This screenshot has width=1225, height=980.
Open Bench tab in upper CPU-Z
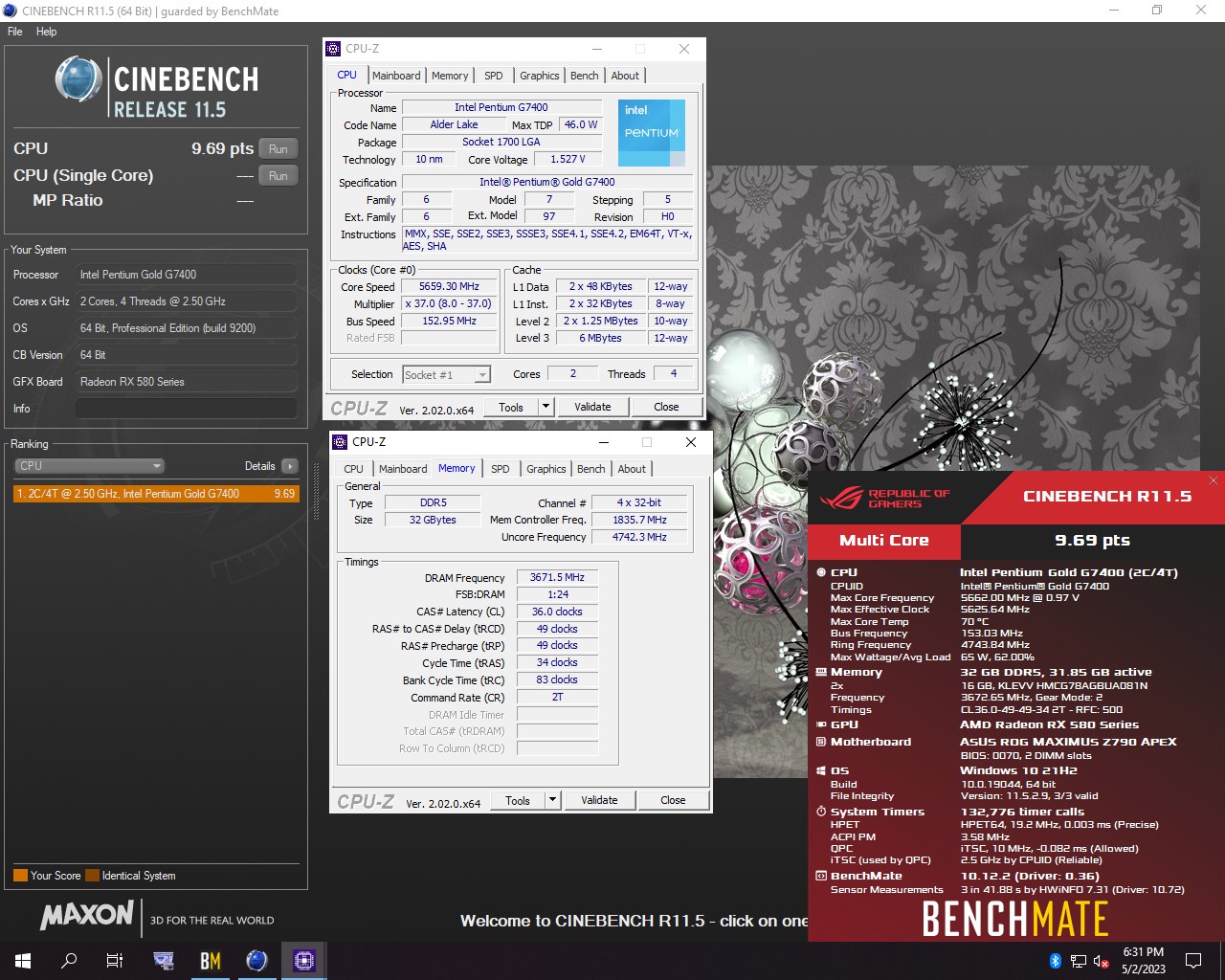pyautogui.click(x=584, y=76)
